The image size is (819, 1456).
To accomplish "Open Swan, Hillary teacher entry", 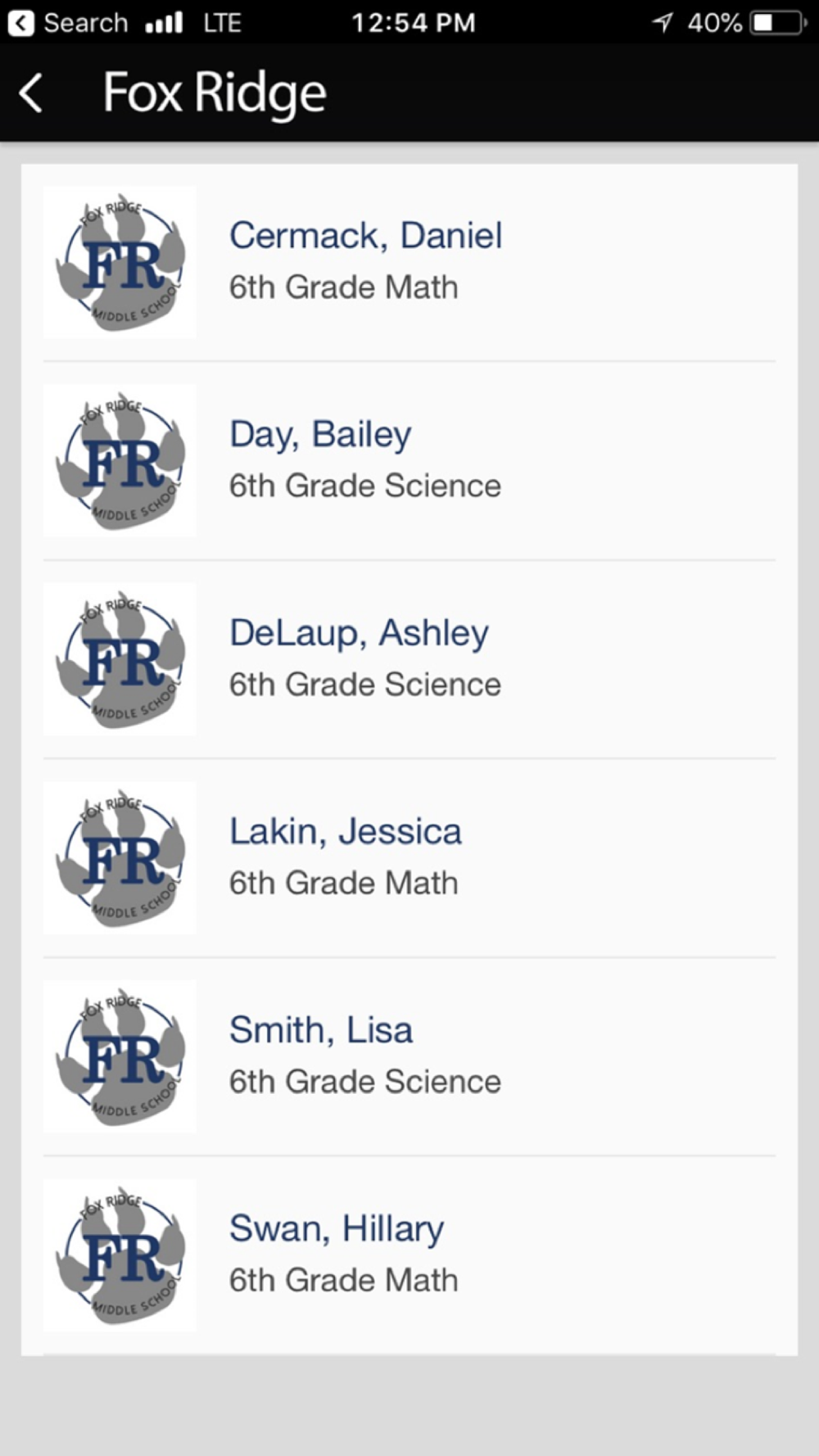I will click(x=336, y=1228).
